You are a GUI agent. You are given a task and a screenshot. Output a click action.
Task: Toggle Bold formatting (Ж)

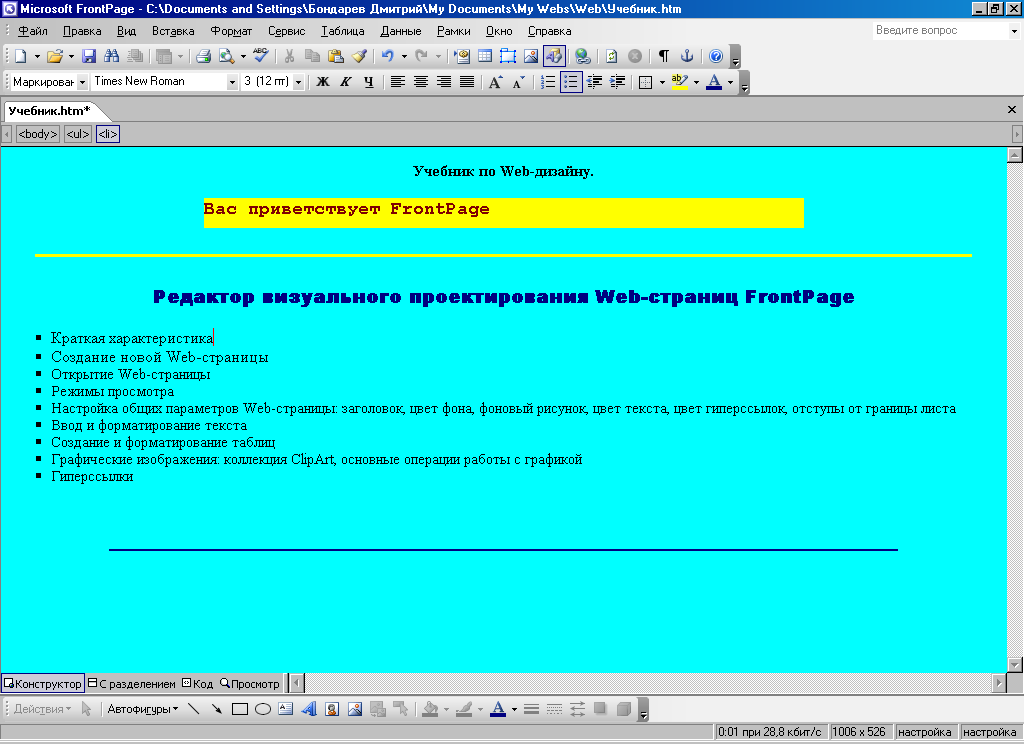click(323, 82)
